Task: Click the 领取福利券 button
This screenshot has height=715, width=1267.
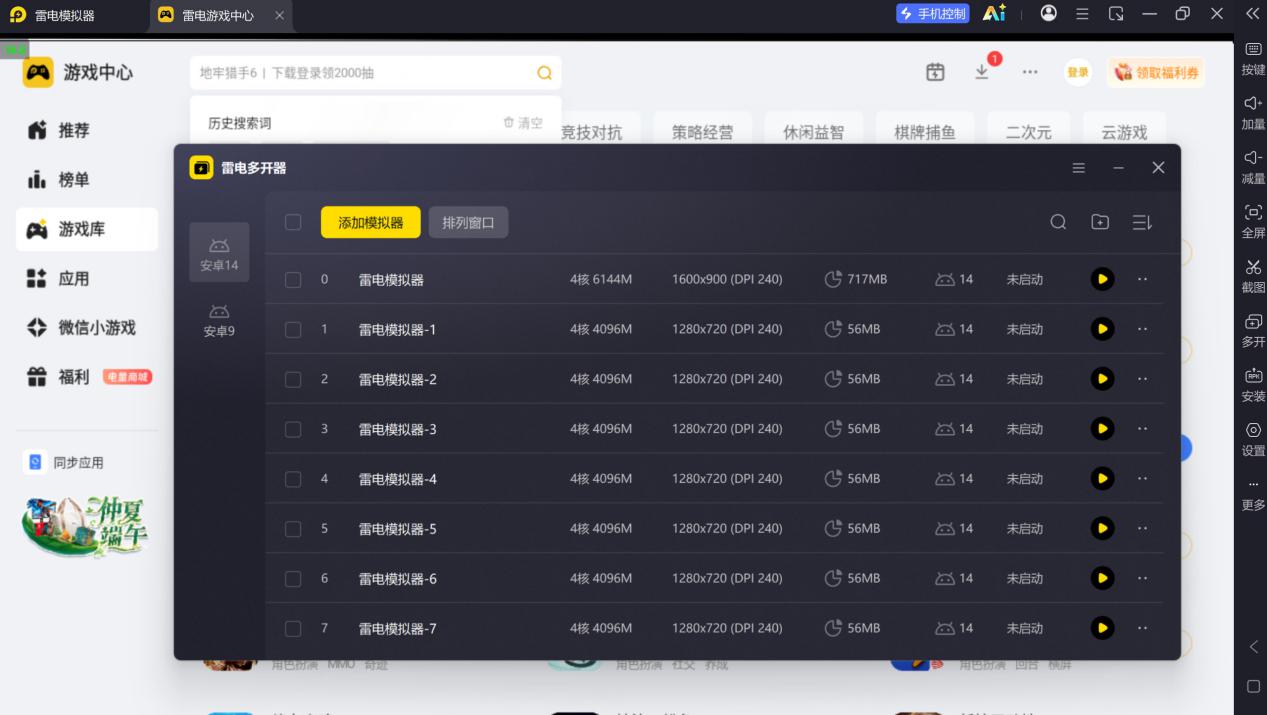Action: click(1156, 72)
